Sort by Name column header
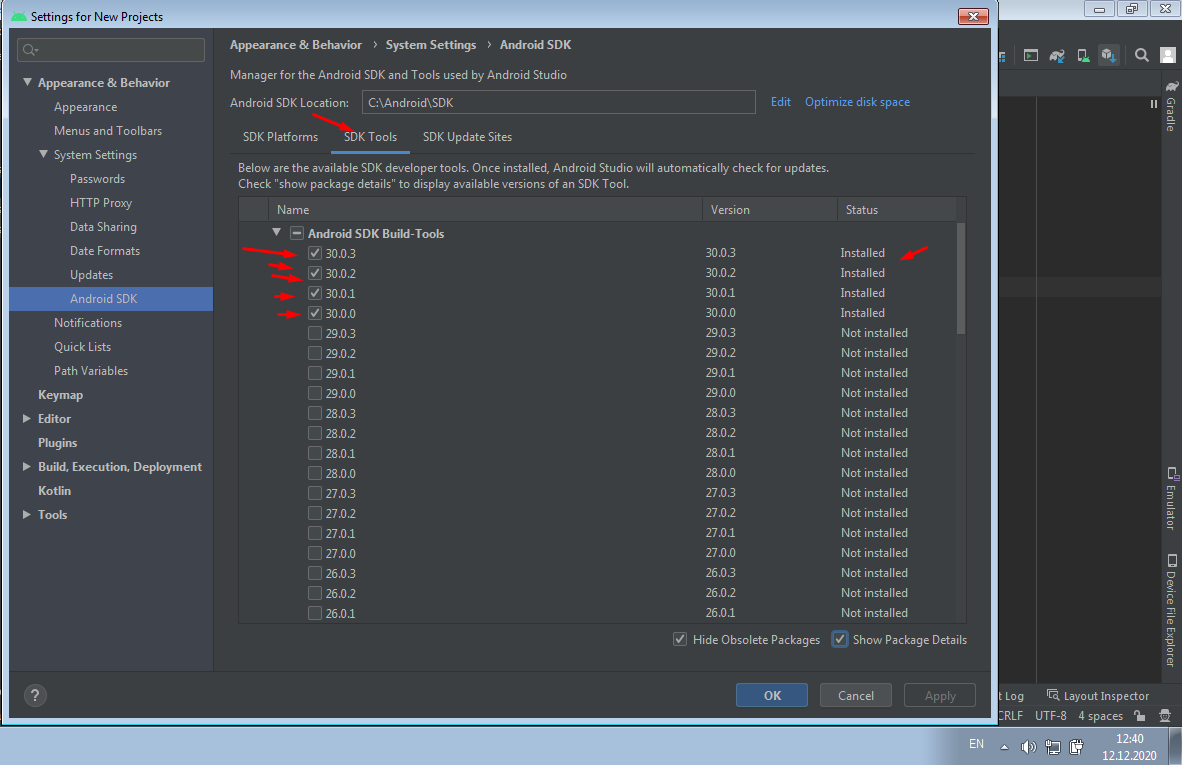1182x765 pixels. point(485,210)
